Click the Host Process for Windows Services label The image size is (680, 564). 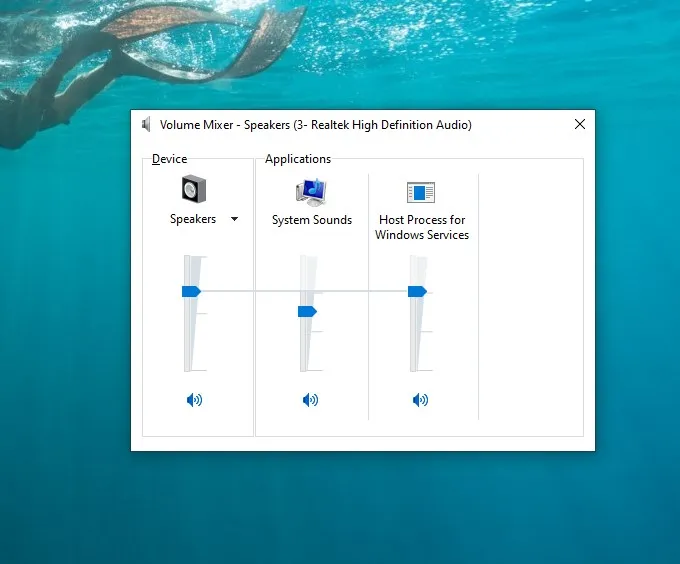pos(422,227)
